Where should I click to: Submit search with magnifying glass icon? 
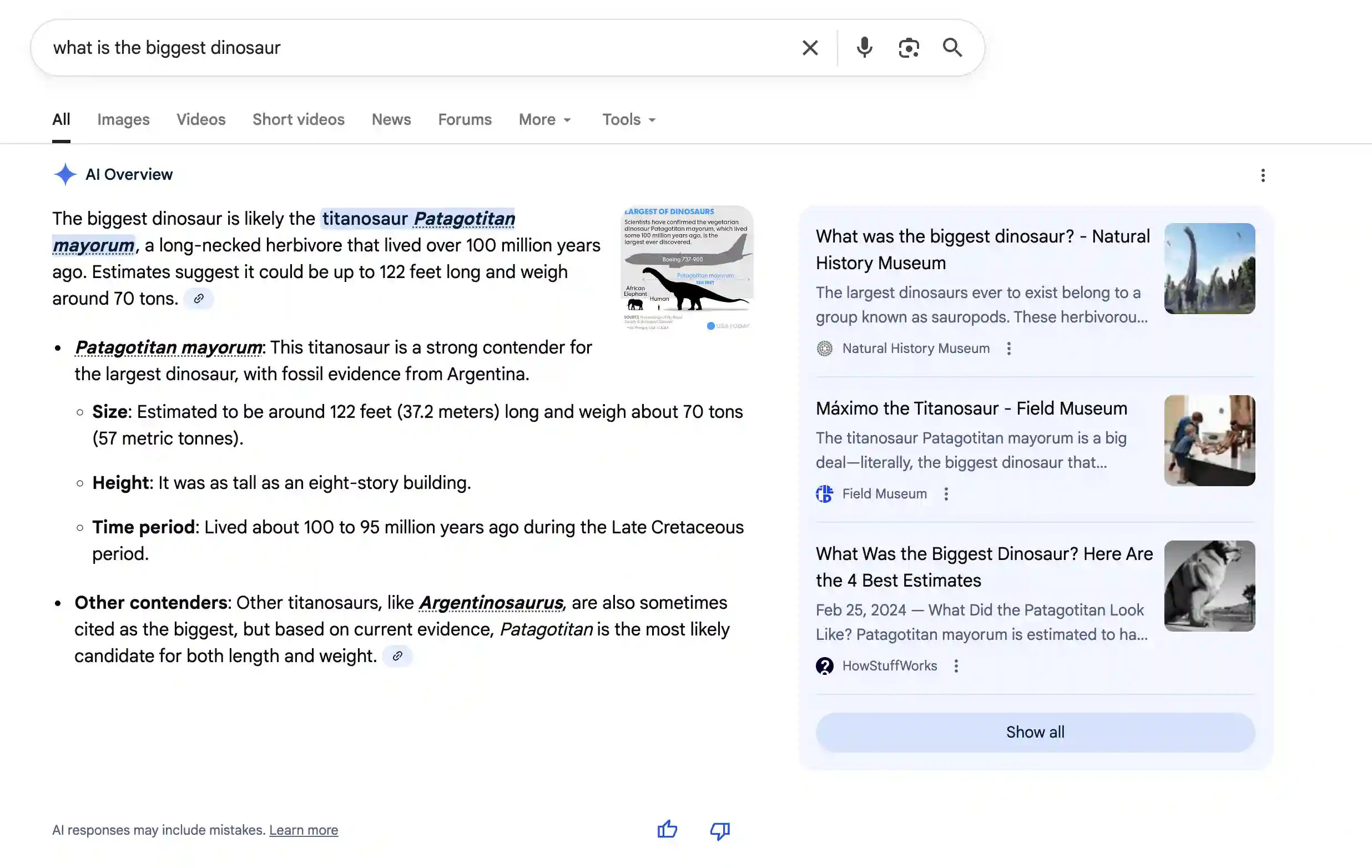tap(952, 48)
